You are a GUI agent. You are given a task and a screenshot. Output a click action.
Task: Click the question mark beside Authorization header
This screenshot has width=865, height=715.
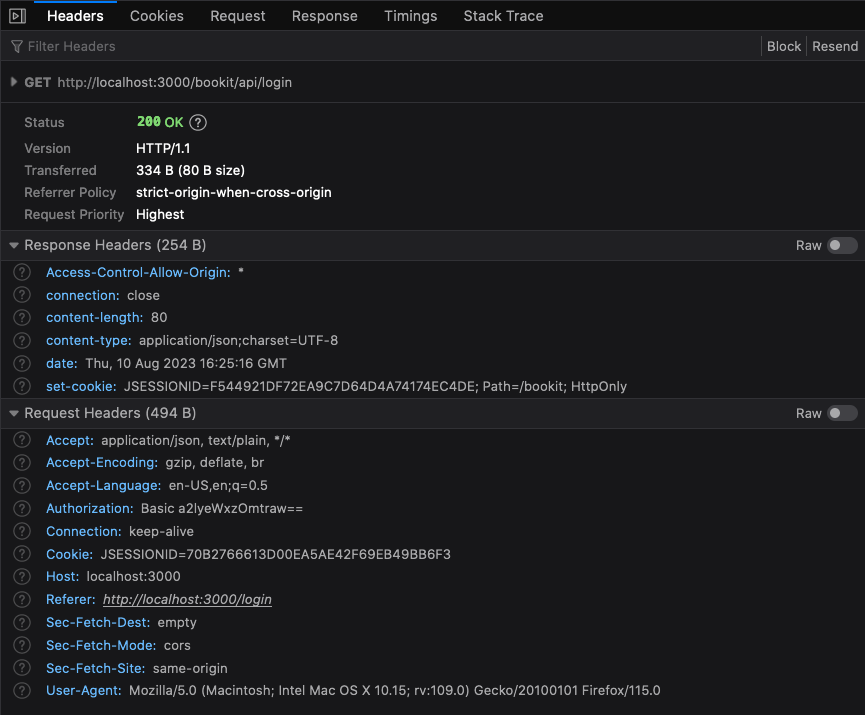click(21, 508)
